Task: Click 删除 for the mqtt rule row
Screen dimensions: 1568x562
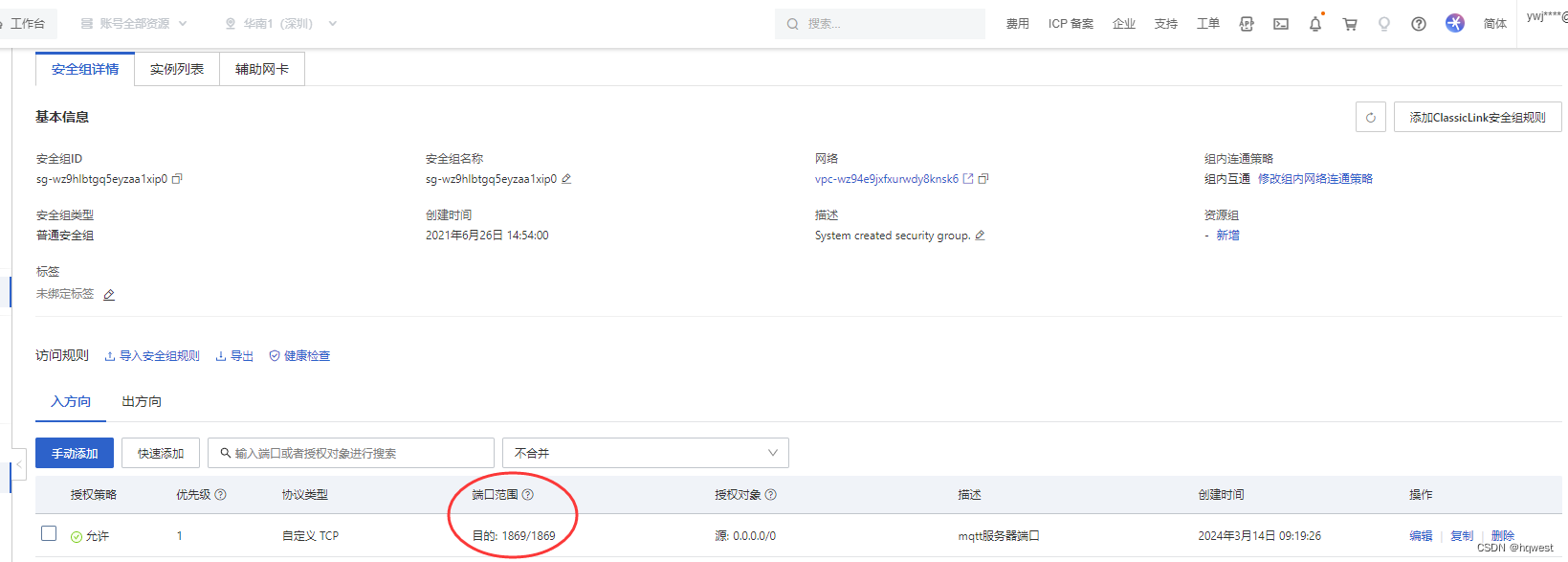Action: [1503, 536]
